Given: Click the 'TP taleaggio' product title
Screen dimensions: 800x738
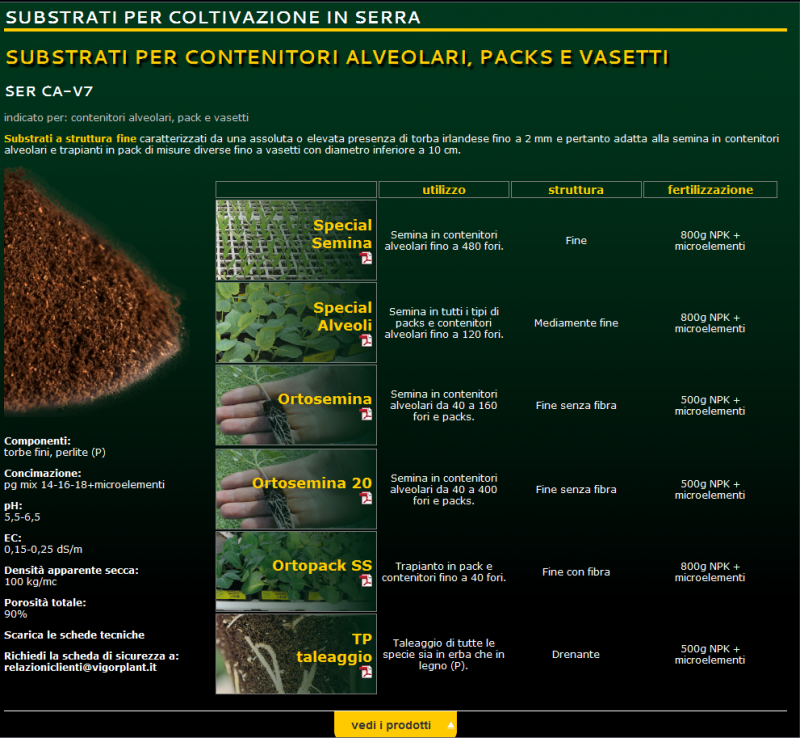Looking at the screenshot, I should click(334, 648).
